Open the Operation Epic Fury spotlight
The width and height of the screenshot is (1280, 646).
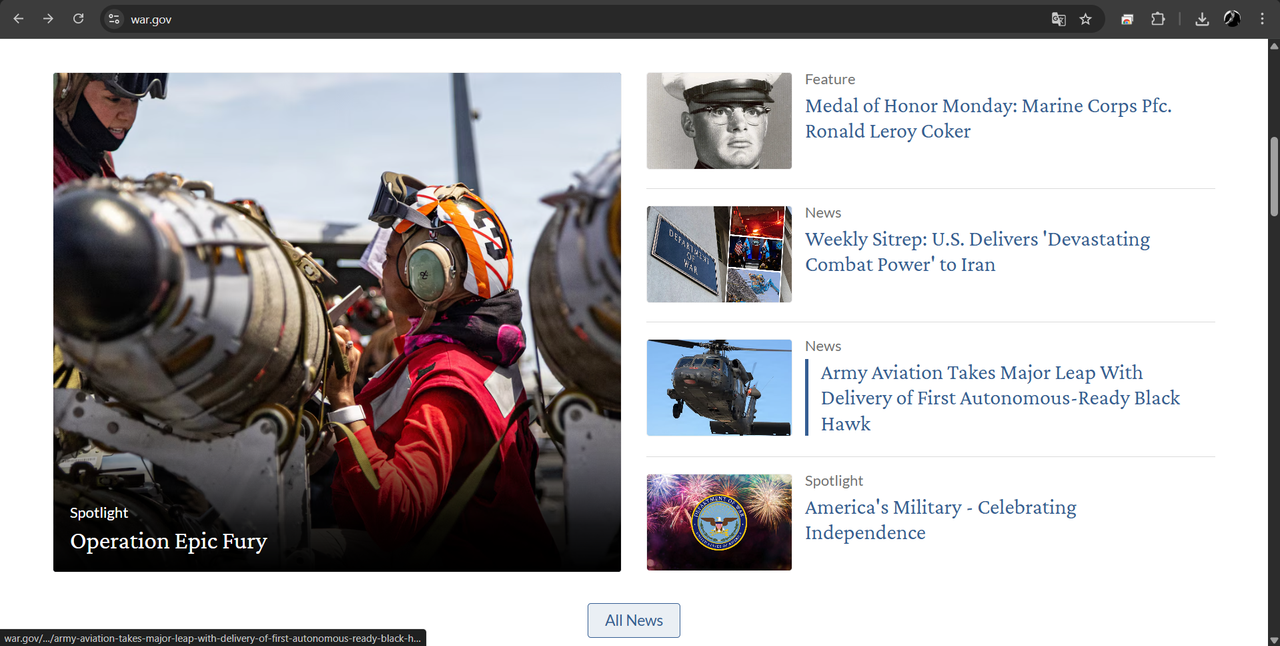tap(168, 542)
